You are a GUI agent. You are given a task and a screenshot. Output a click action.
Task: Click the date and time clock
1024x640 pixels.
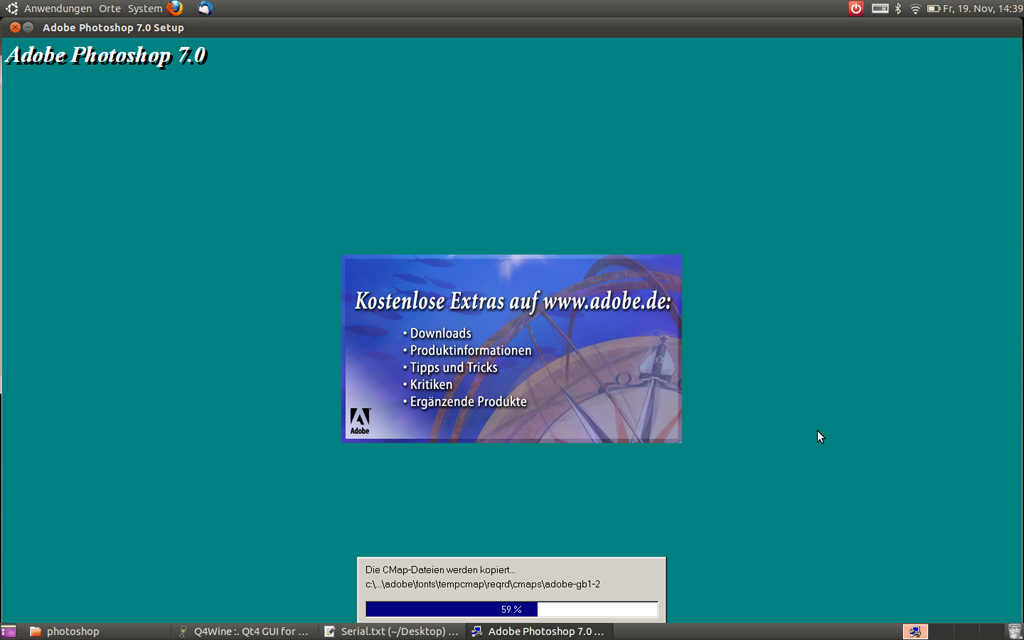tap(981, 8)
